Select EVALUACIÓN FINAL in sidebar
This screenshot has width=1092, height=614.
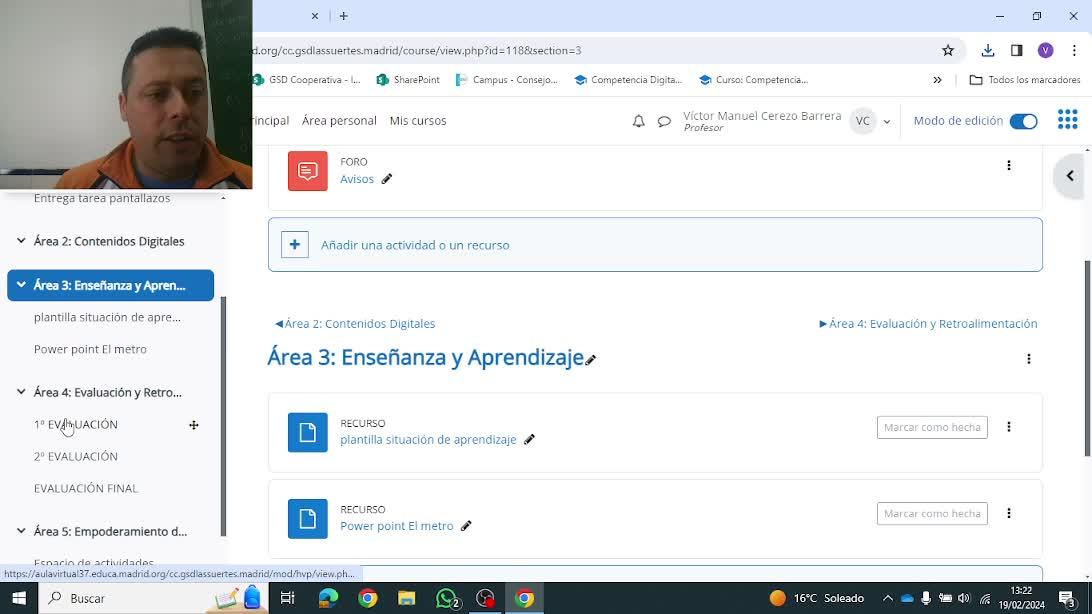point(86,489)
